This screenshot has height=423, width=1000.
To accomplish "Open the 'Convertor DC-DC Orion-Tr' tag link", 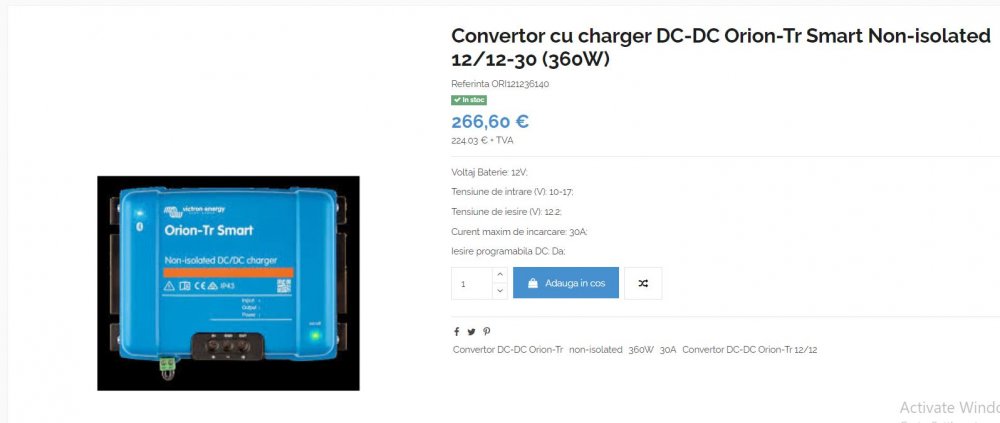I will pos(508,350).
